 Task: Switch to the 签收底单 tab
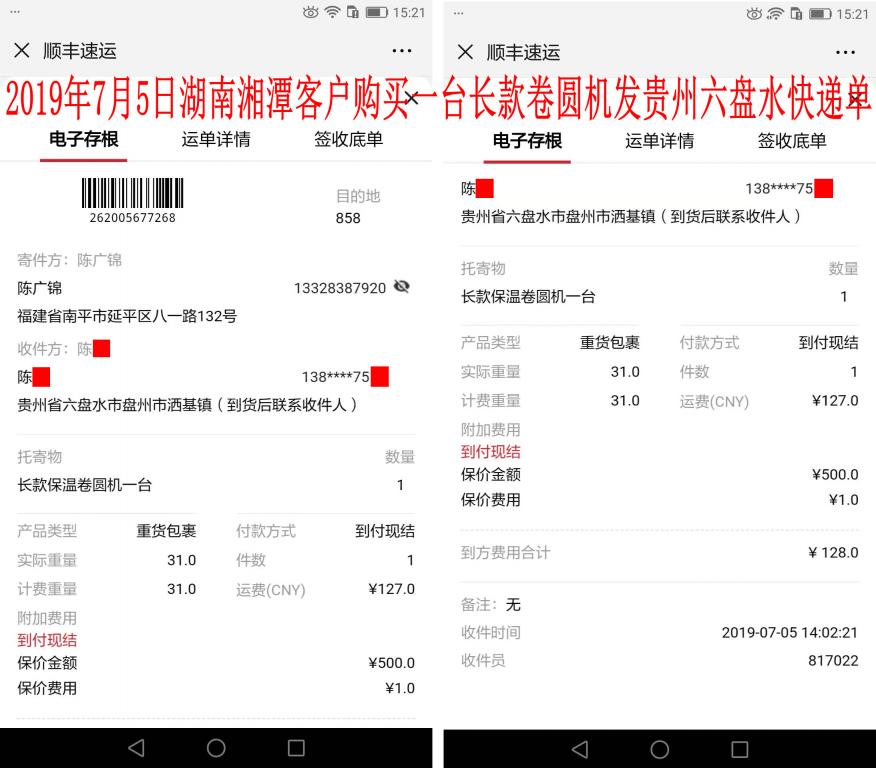pos(348,142)
